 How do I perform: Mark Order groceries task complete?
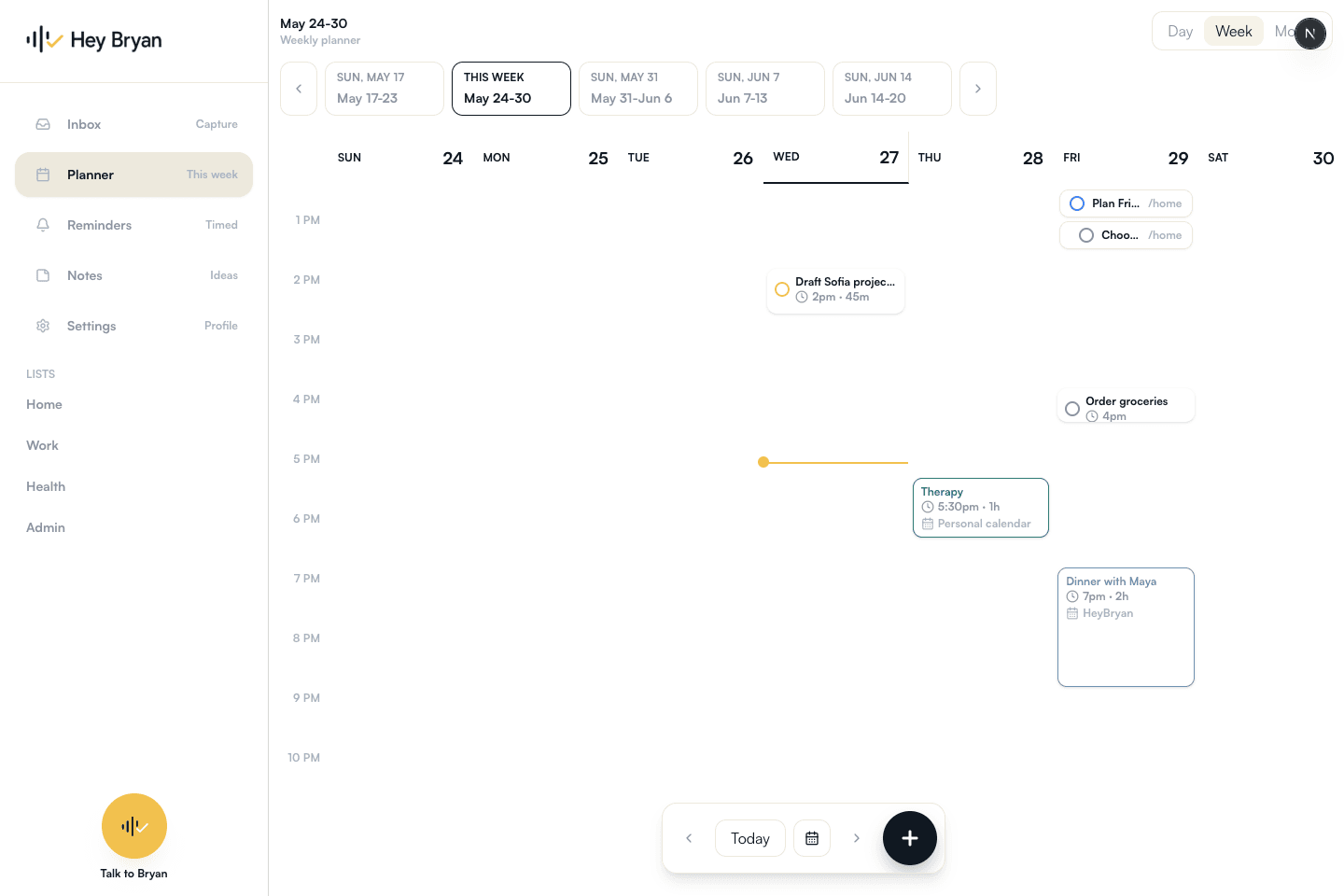1072,409
